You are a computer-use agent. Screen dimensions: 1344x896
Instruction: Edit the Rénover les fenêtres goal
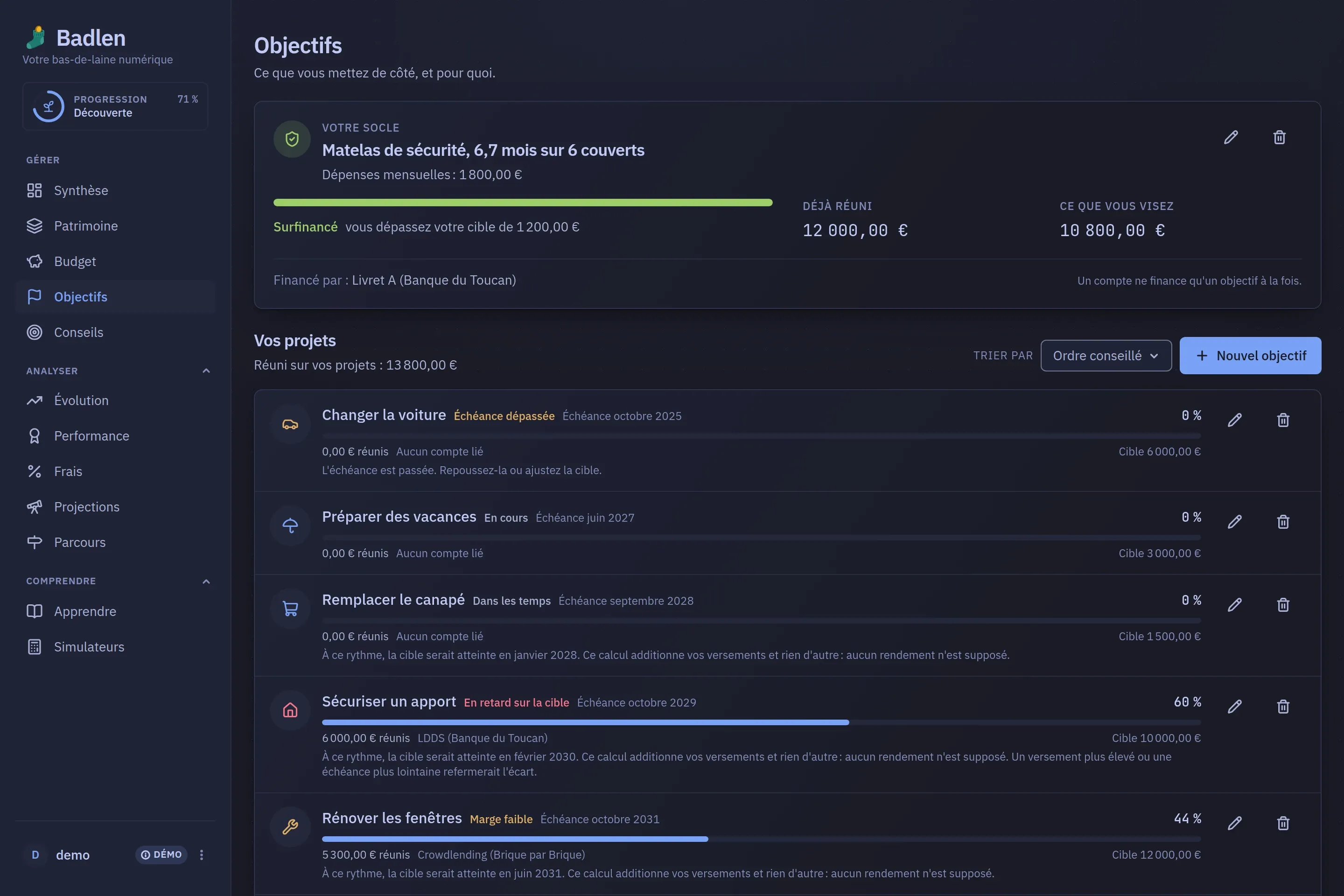click(x=1234, y=823)
